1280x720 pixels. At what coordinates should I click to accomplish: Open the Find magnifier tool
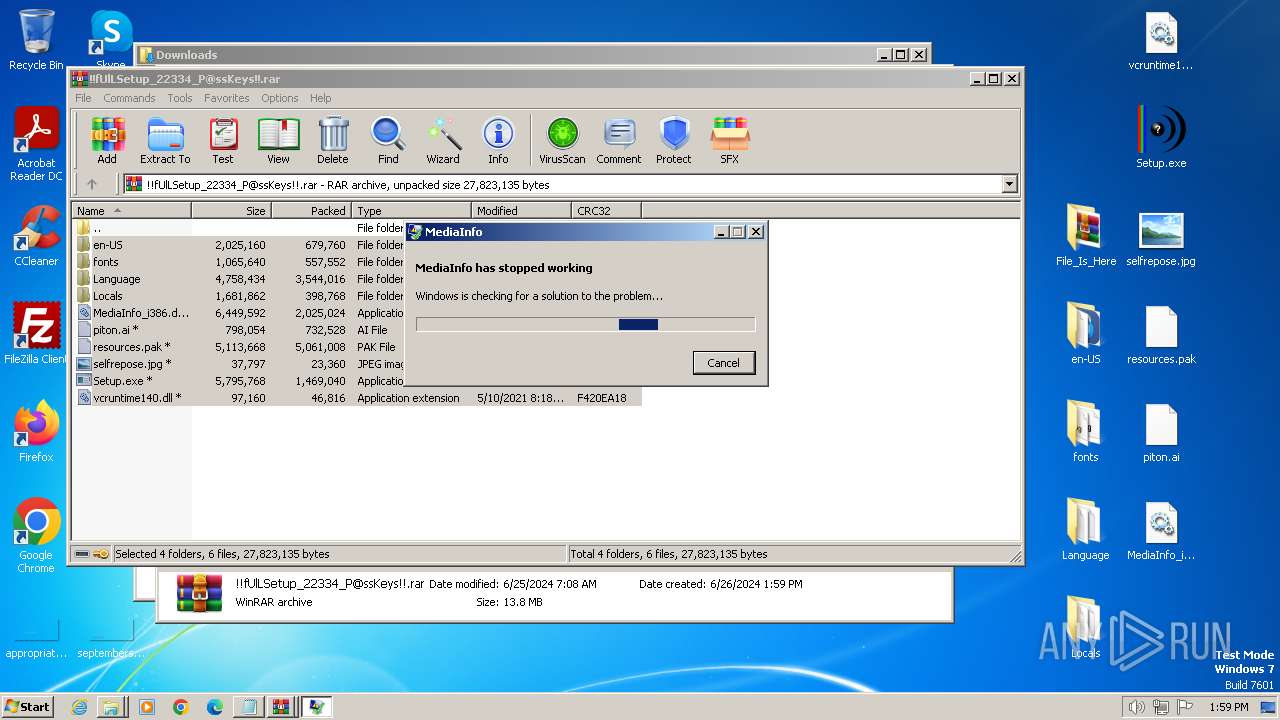pos(388,140)
